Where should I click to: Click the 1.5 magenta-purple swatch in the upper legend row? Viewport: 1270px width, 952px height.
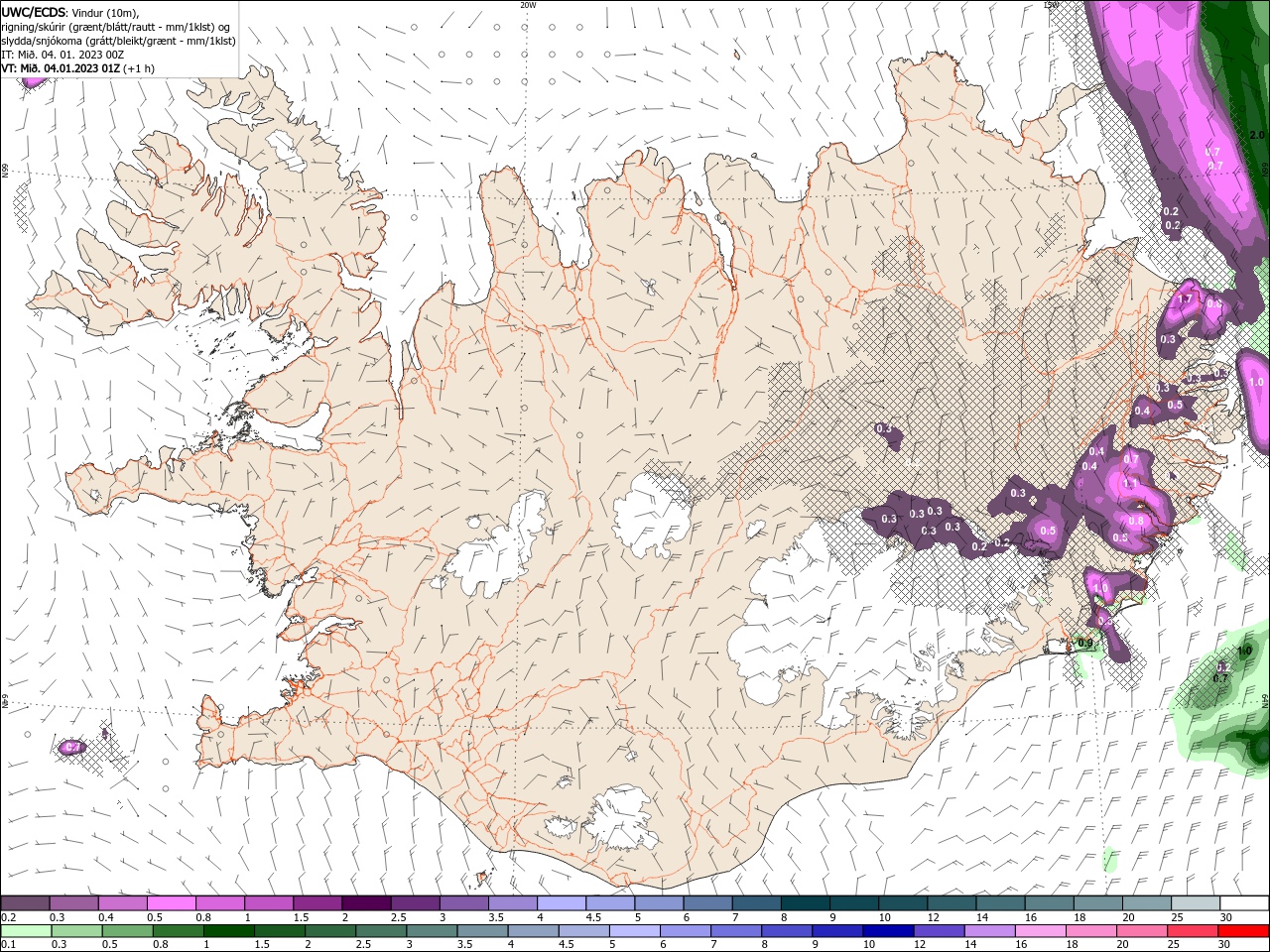click(x=317, y=903)
